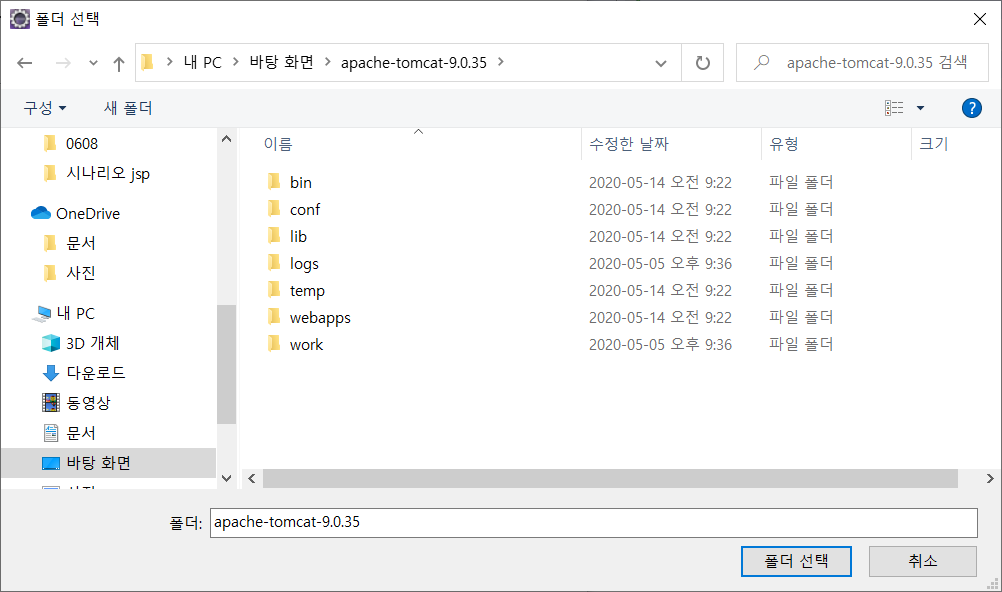The height and width of the screenshot is (592, 1002).
Task: Refresh the current folder view
Action: (x=702, y=63)
